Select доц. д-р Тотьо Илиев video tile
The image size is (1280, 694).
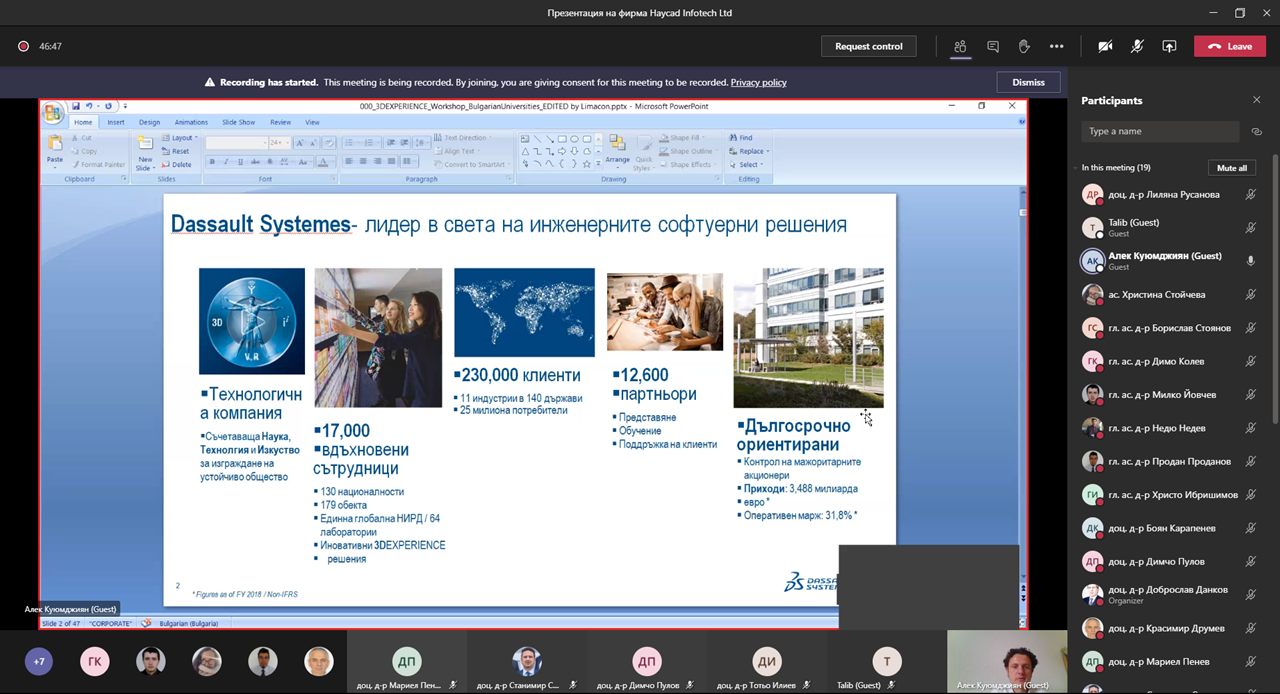(767, 662)
